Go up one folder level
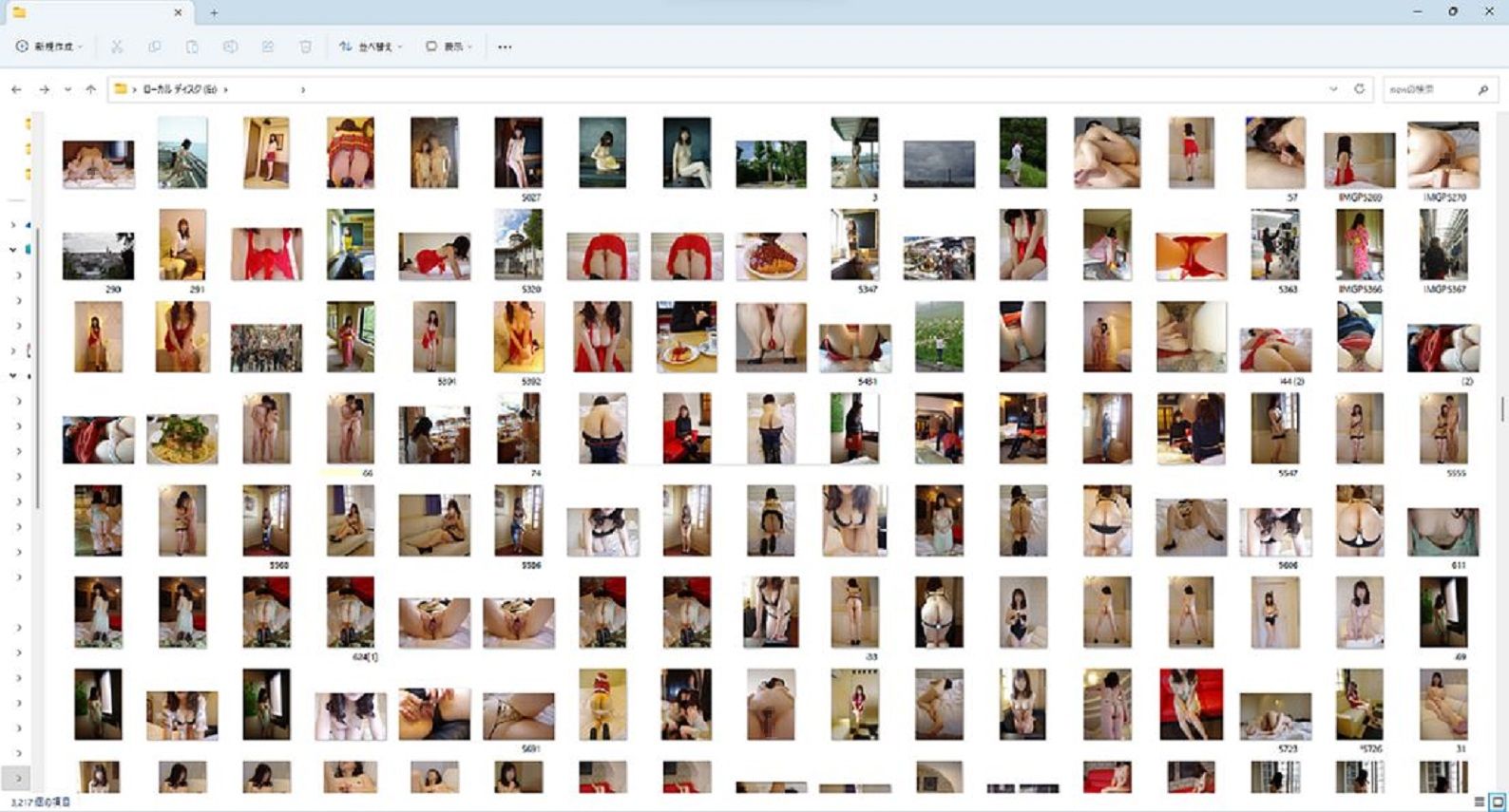This screenshot has width=1509, height=812. 90,89
